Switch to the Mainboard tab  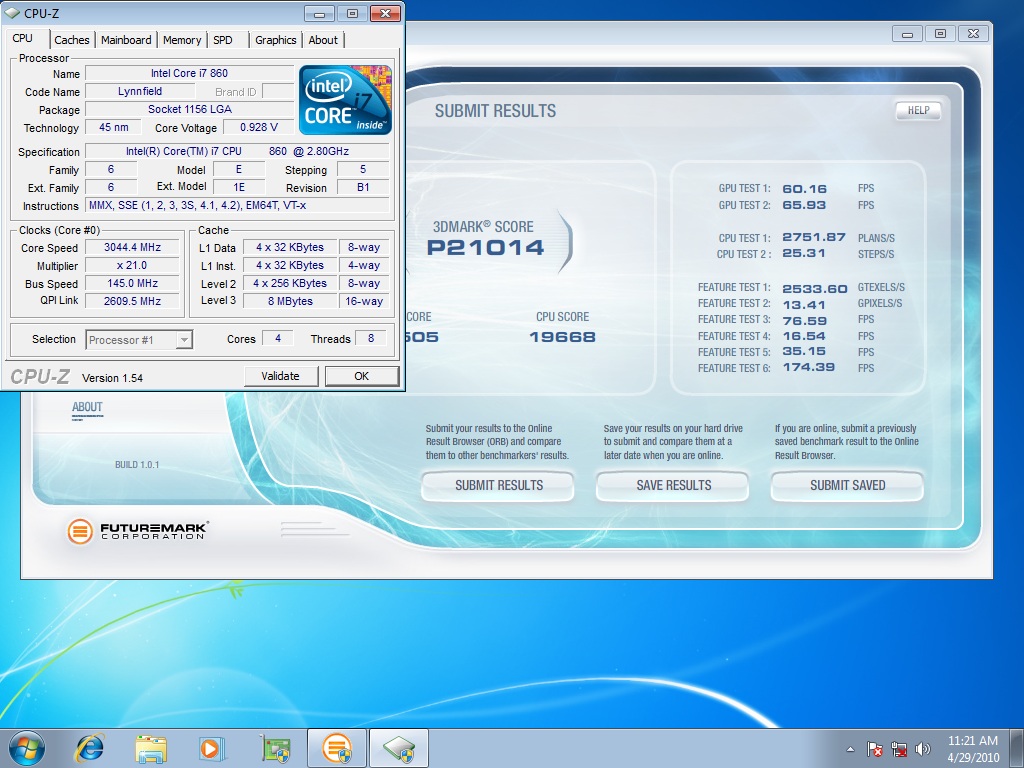(x=126, y=40)
